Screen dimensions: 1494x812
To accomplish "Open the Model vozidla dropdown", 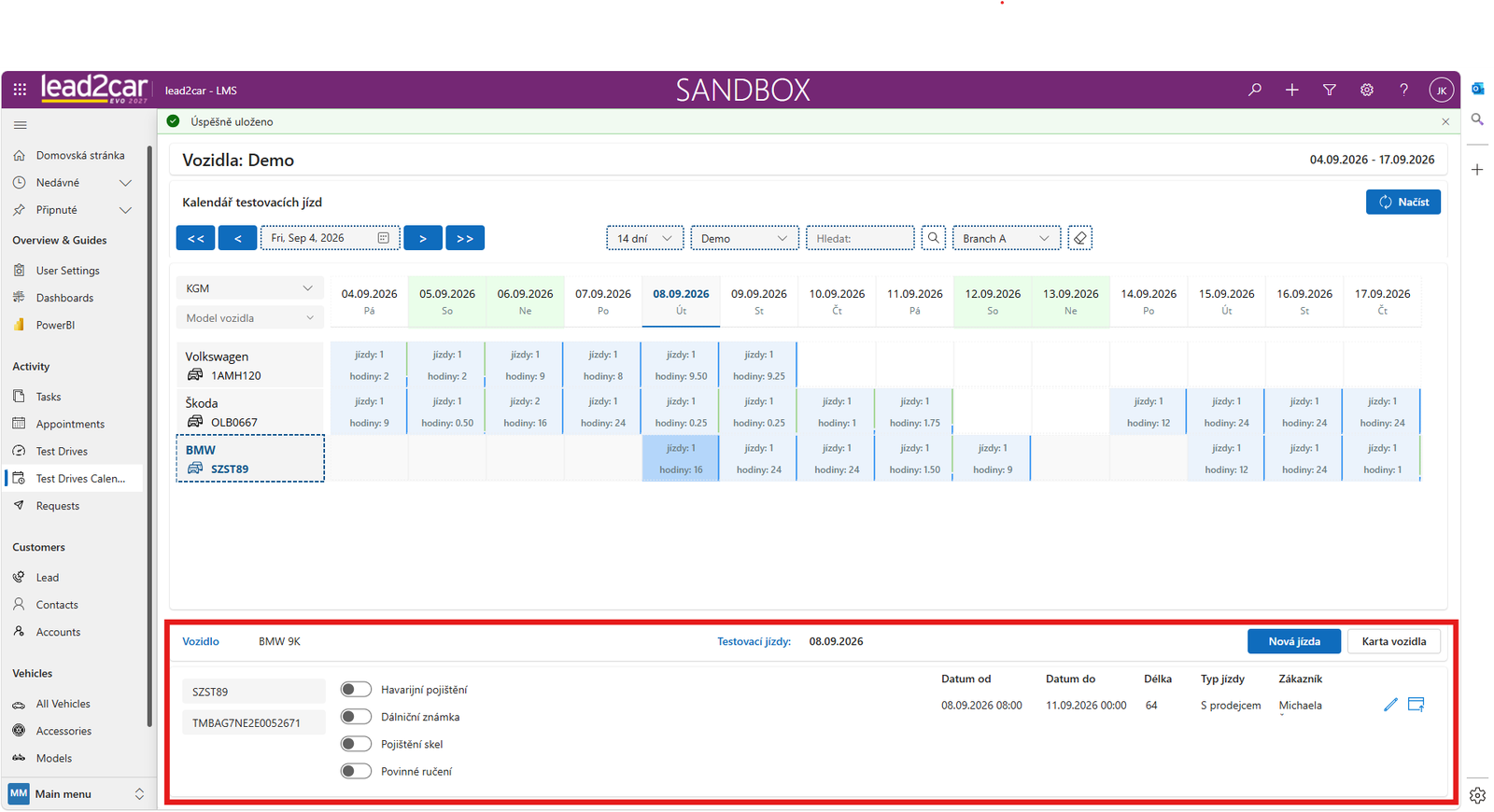I will [x=250, y=318].
